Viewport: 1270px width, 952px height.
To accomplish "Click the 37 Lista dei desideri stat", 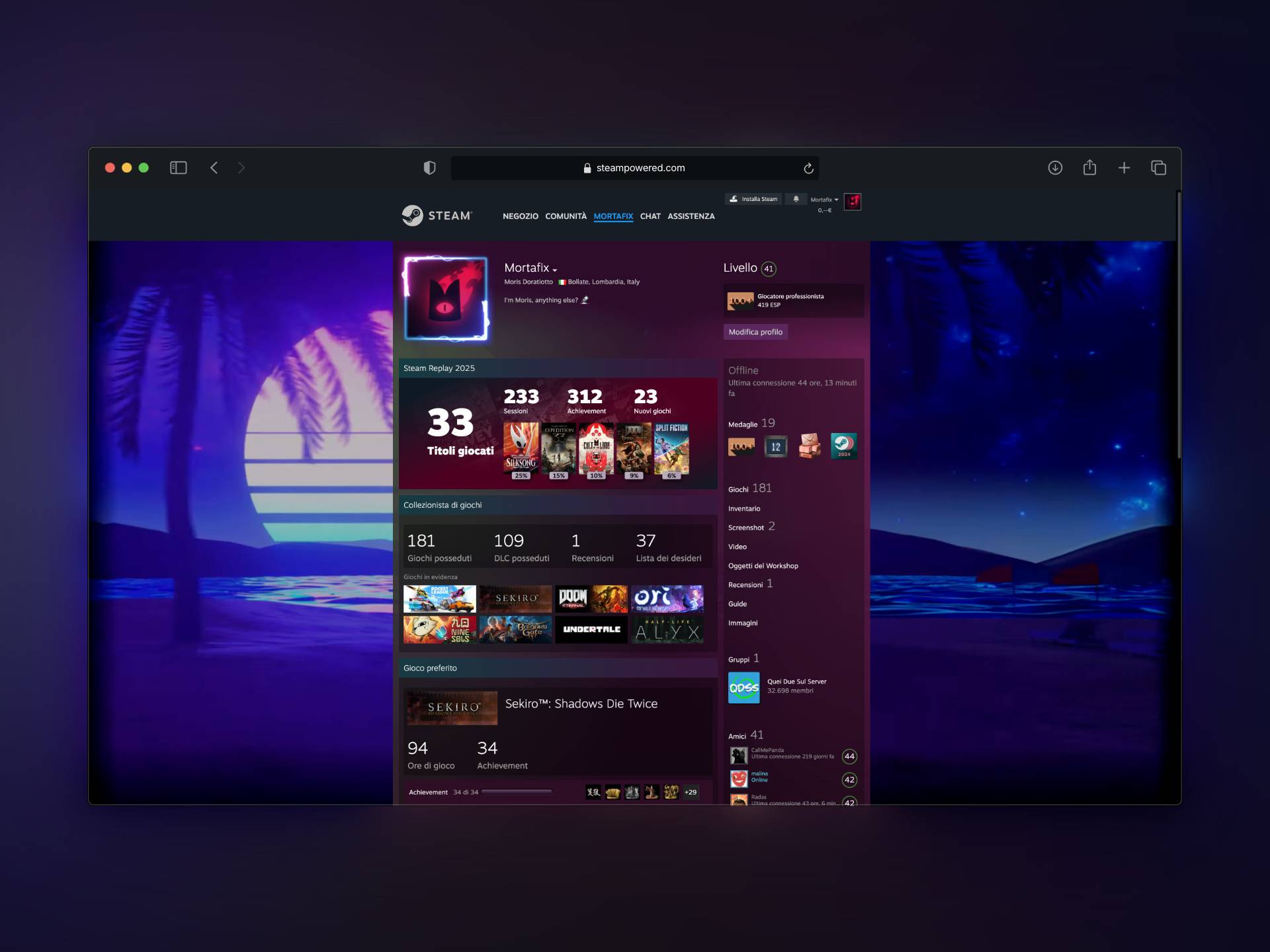I will 669,547.
